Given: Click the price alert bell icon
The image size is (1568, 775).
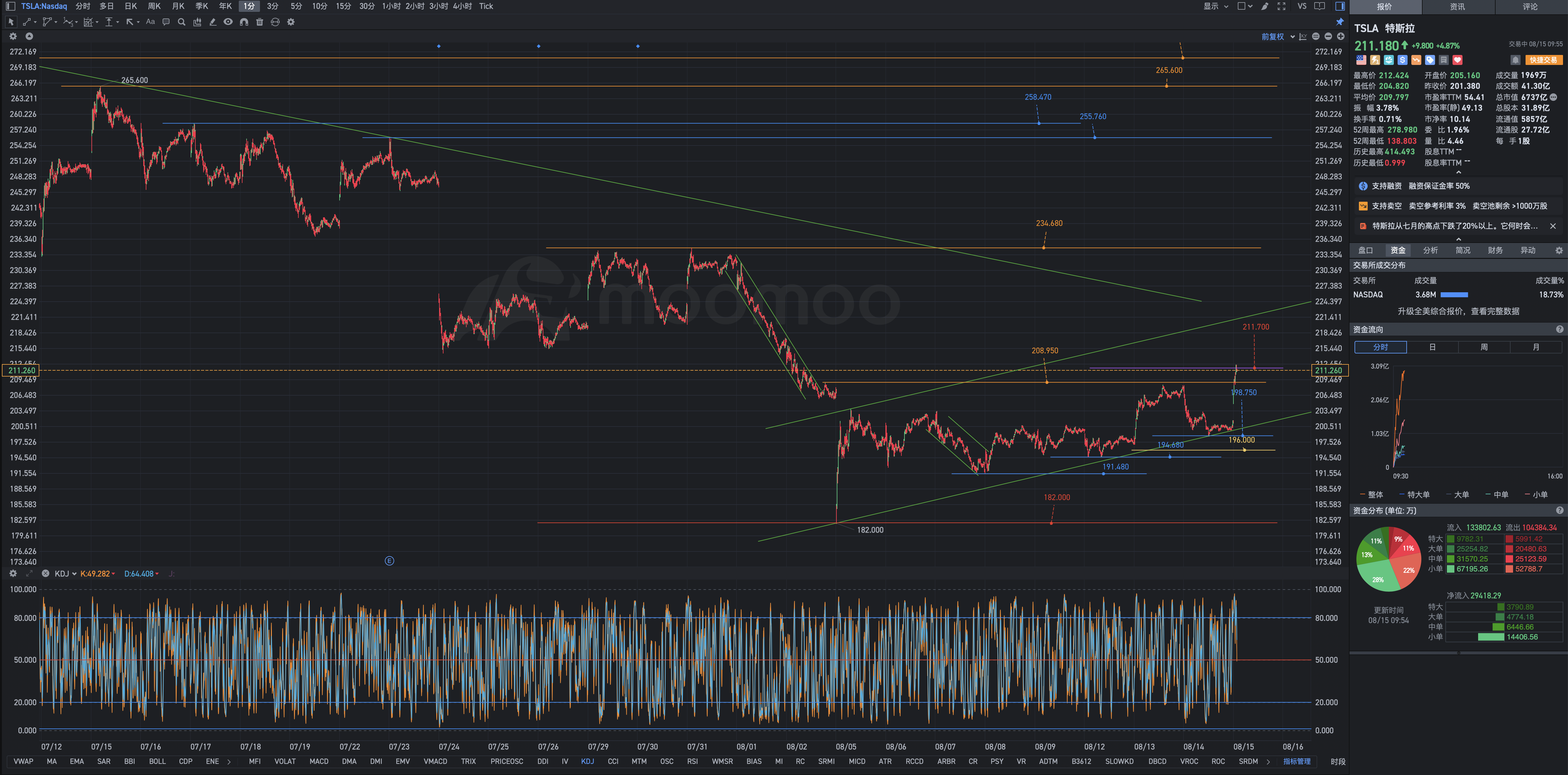Looking at the screenshot, I should [x=1515, y=60].
